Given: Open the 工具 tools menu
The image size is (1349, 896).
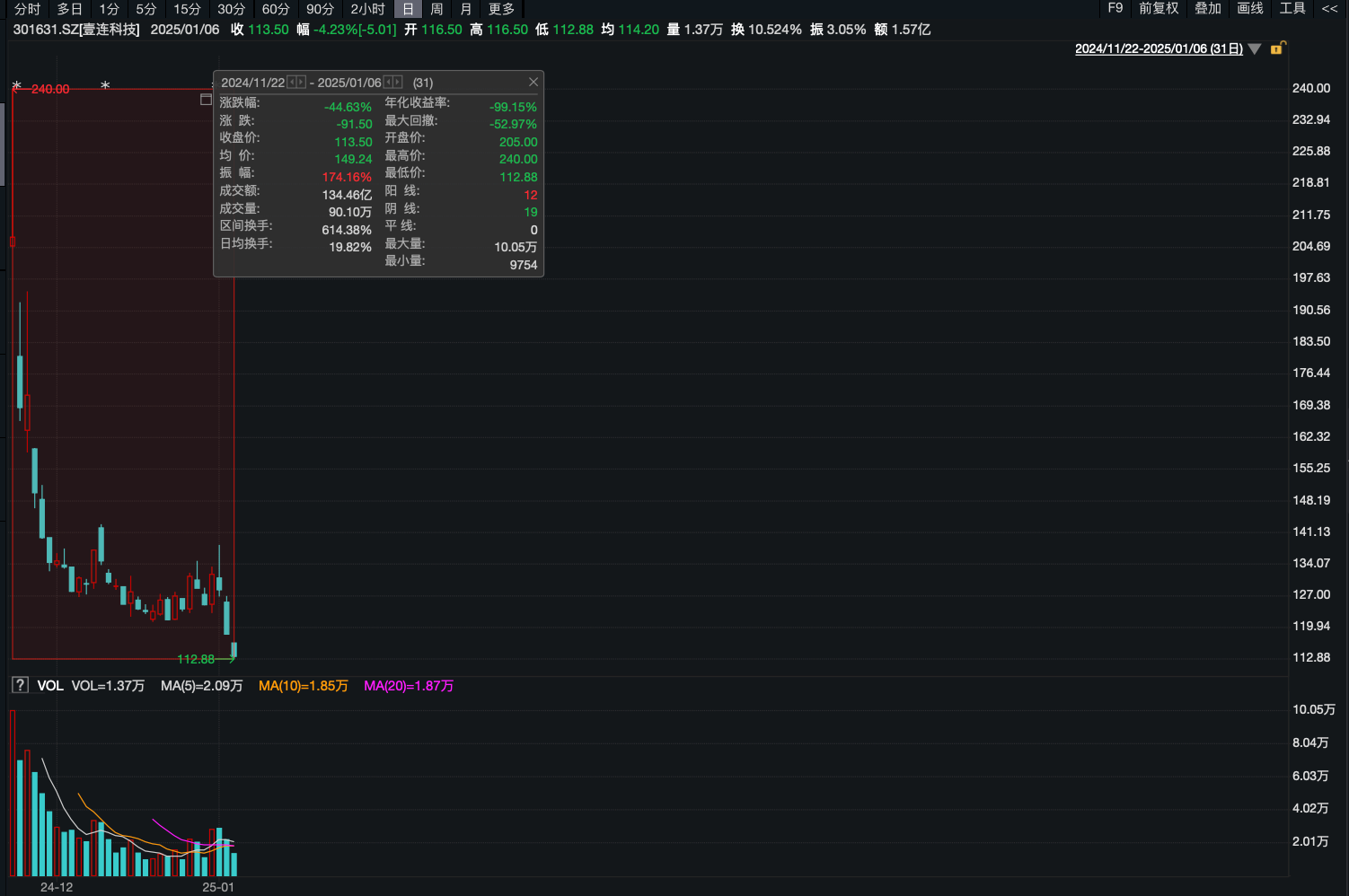Looking at the screenshot, I should pos(1292,9).
